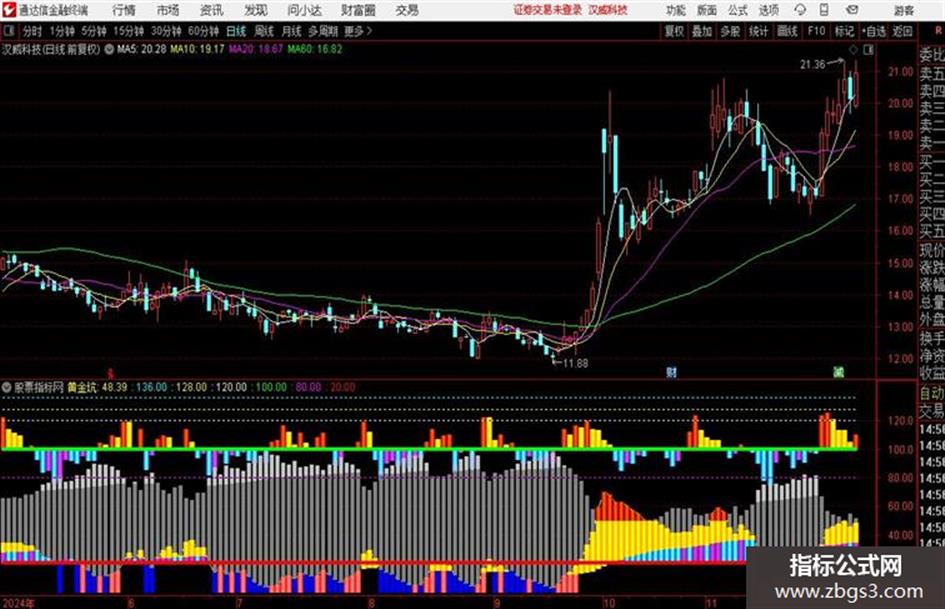The image size is (945, 609).
Task: Click the 复权 toolbar button
Action: click(673, 31)
